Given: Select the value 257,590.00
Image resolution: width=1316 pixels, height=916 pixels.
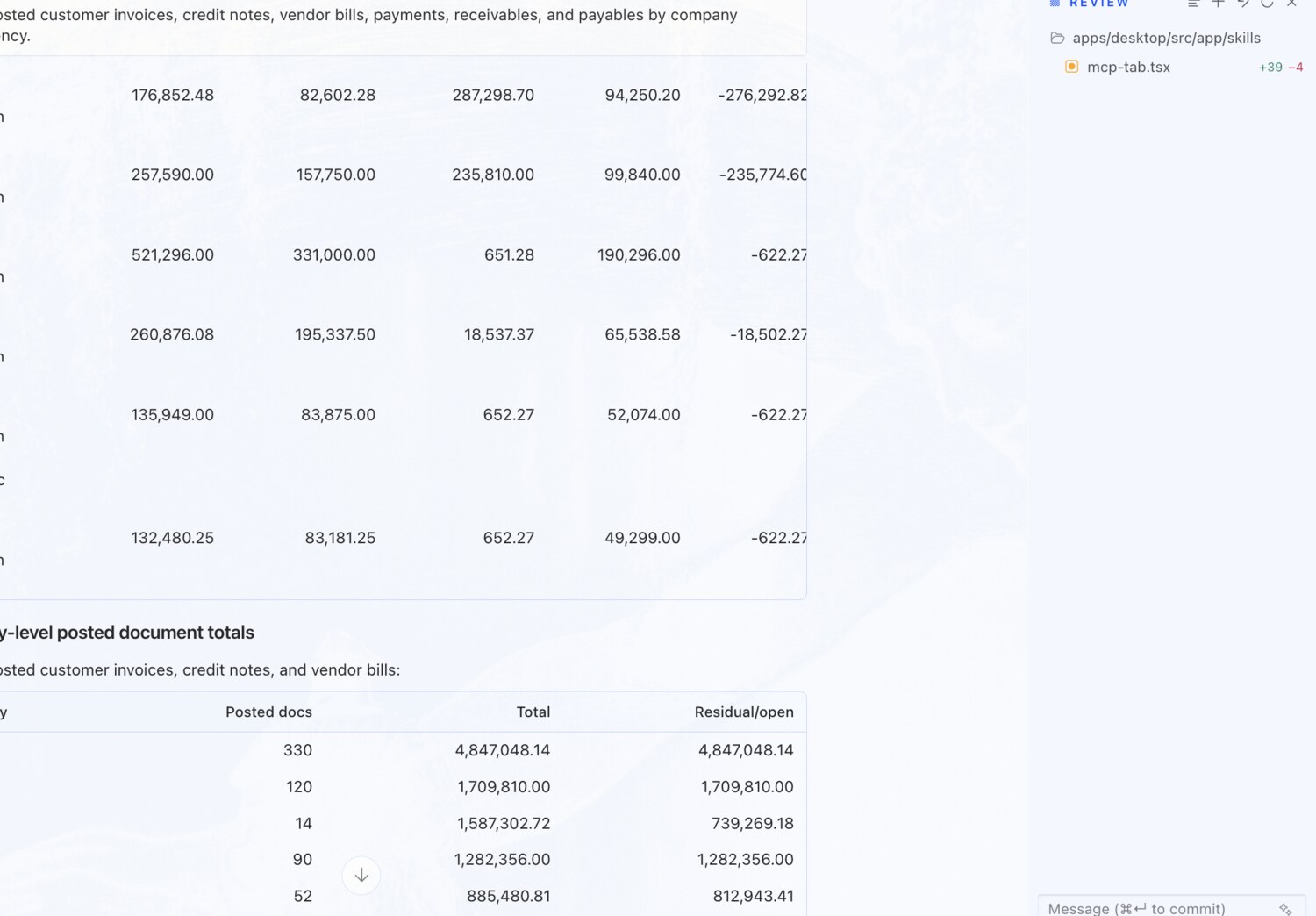Looking at the screenshot, I should pyautogui.click(x=173, y=175).
